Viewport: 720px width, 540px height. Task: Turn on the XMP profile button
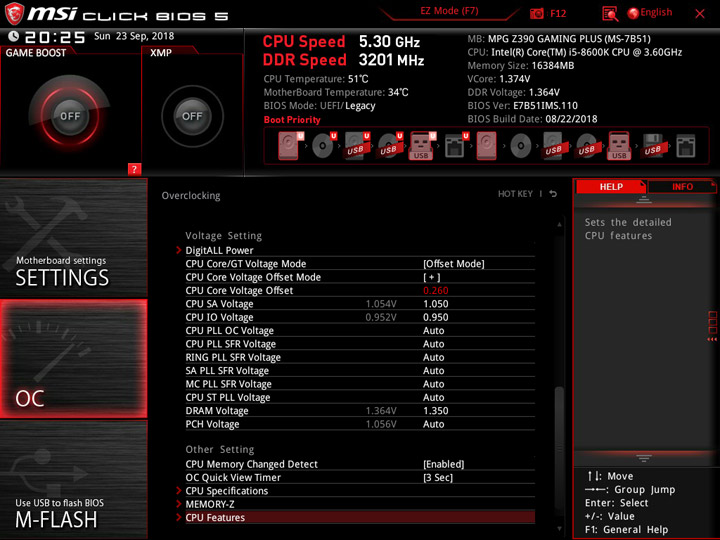(x=192, y=116)
